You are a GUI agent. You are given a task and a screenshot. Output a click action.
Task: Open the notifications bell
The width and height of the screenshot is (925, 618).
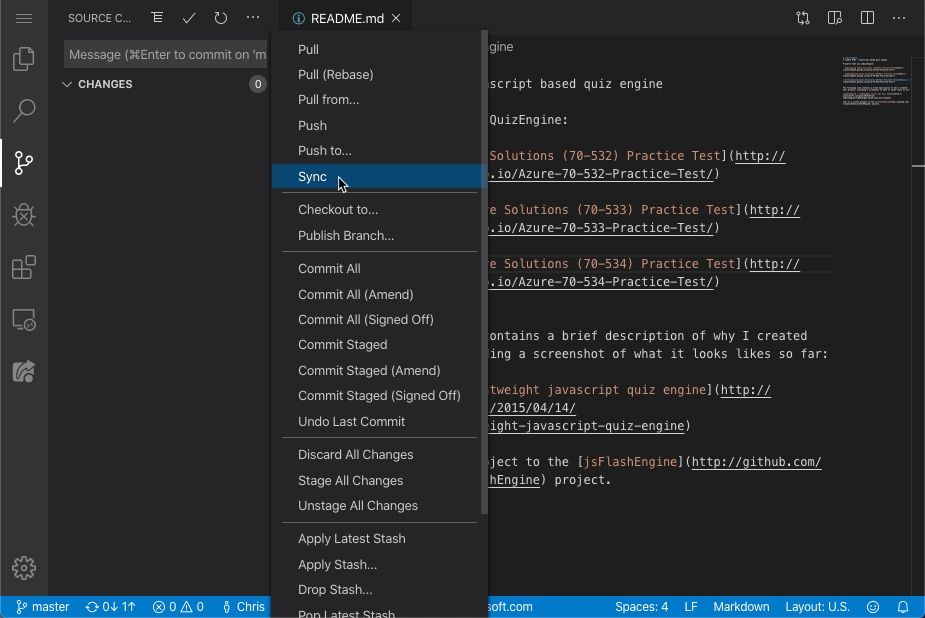click(x=903, y=607)
